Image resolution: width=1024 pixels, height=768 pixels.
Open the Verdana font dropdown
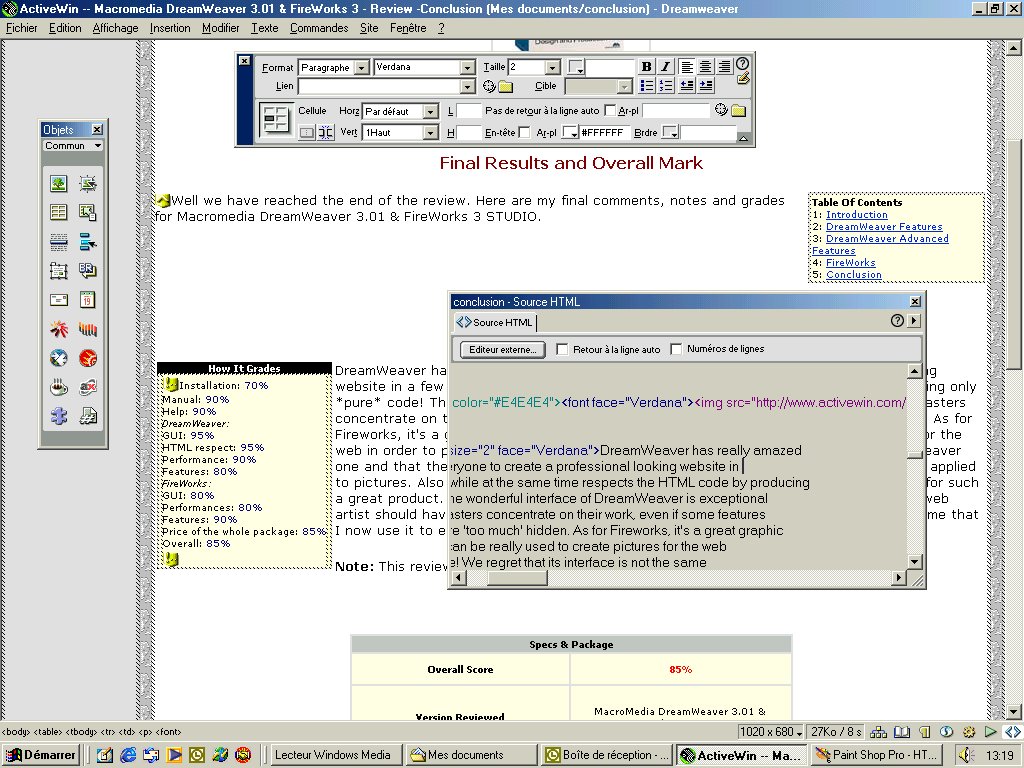(x=468, y=67)
